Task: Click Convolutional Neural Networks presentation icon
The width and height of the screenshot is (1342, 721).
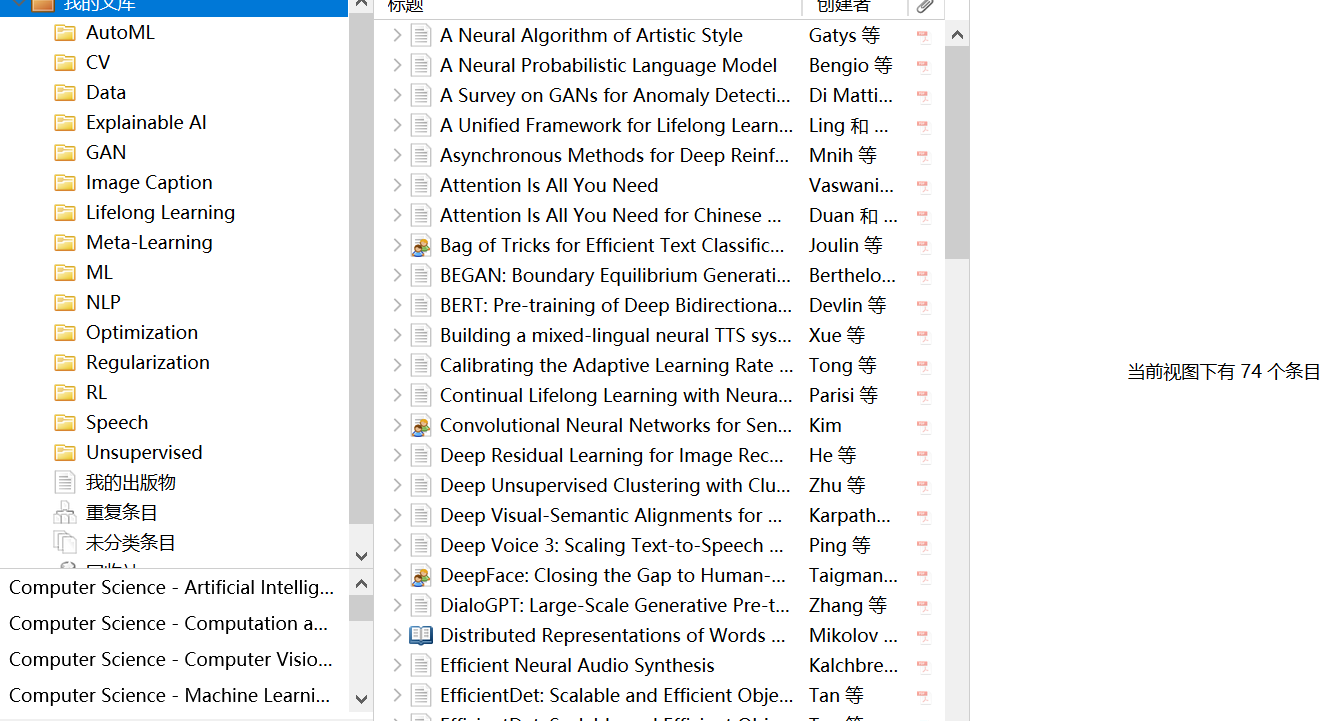Action: click(x=421, y=425)
